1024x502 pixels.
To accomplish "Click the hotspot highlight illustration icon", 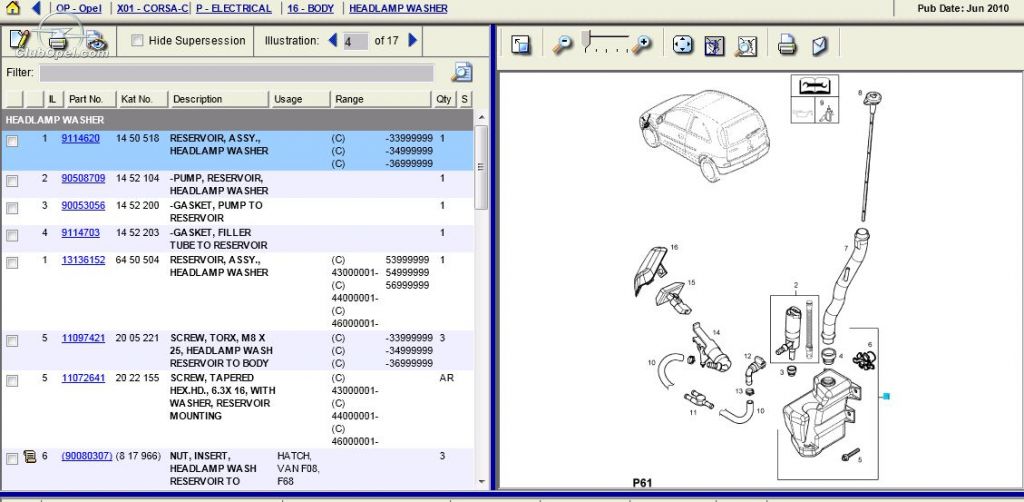I will point(714,45).
